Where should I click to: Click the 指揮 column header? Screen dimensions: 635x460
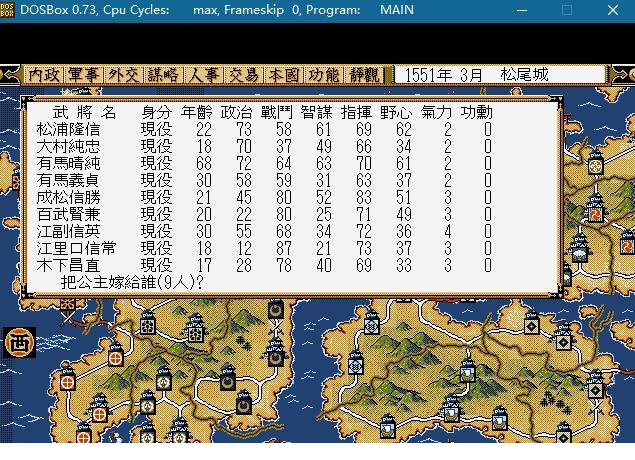pos(356,113)
